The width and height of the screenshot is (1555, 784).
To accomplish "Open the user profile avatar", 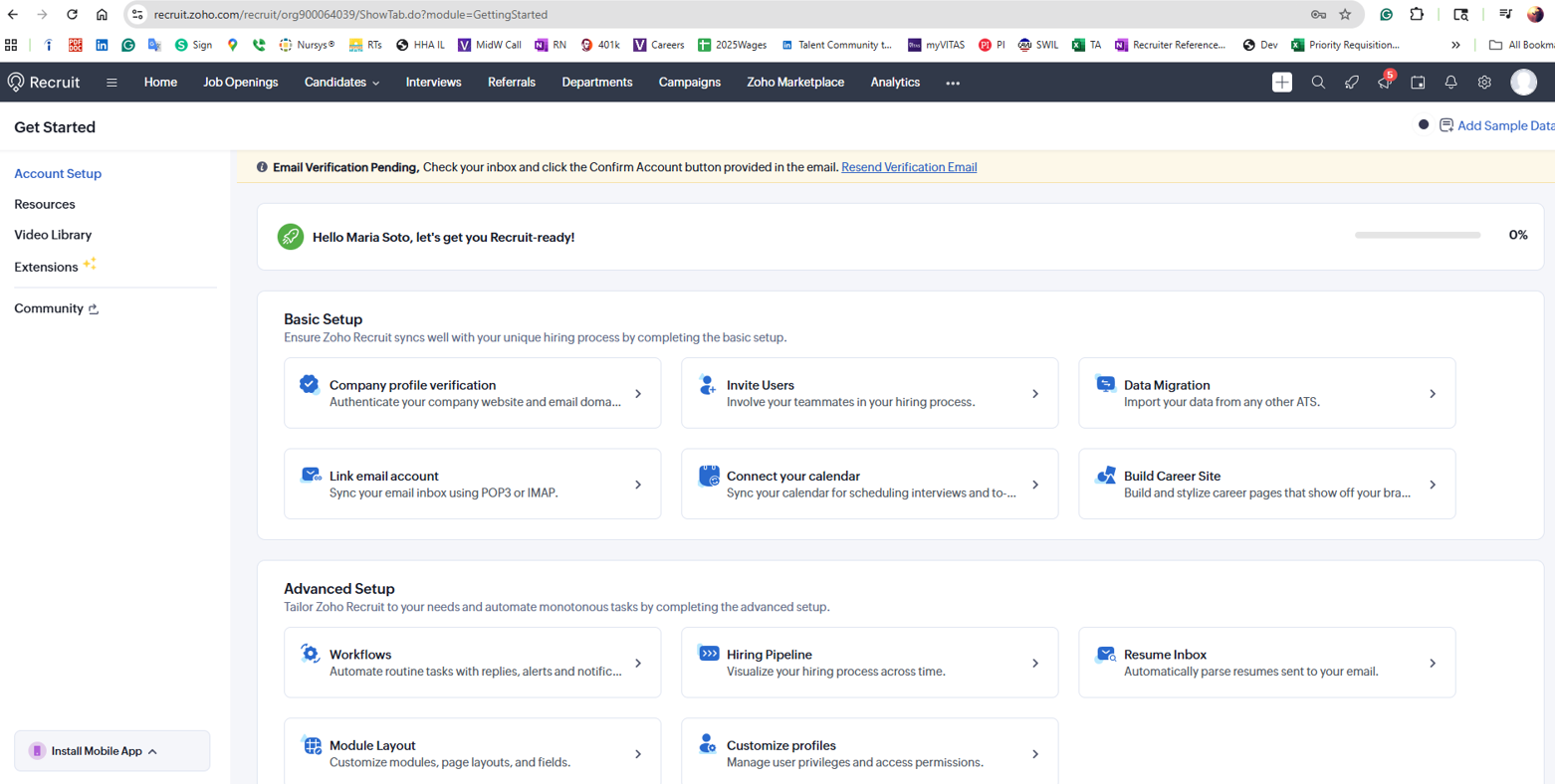I will click(1523, 83).
